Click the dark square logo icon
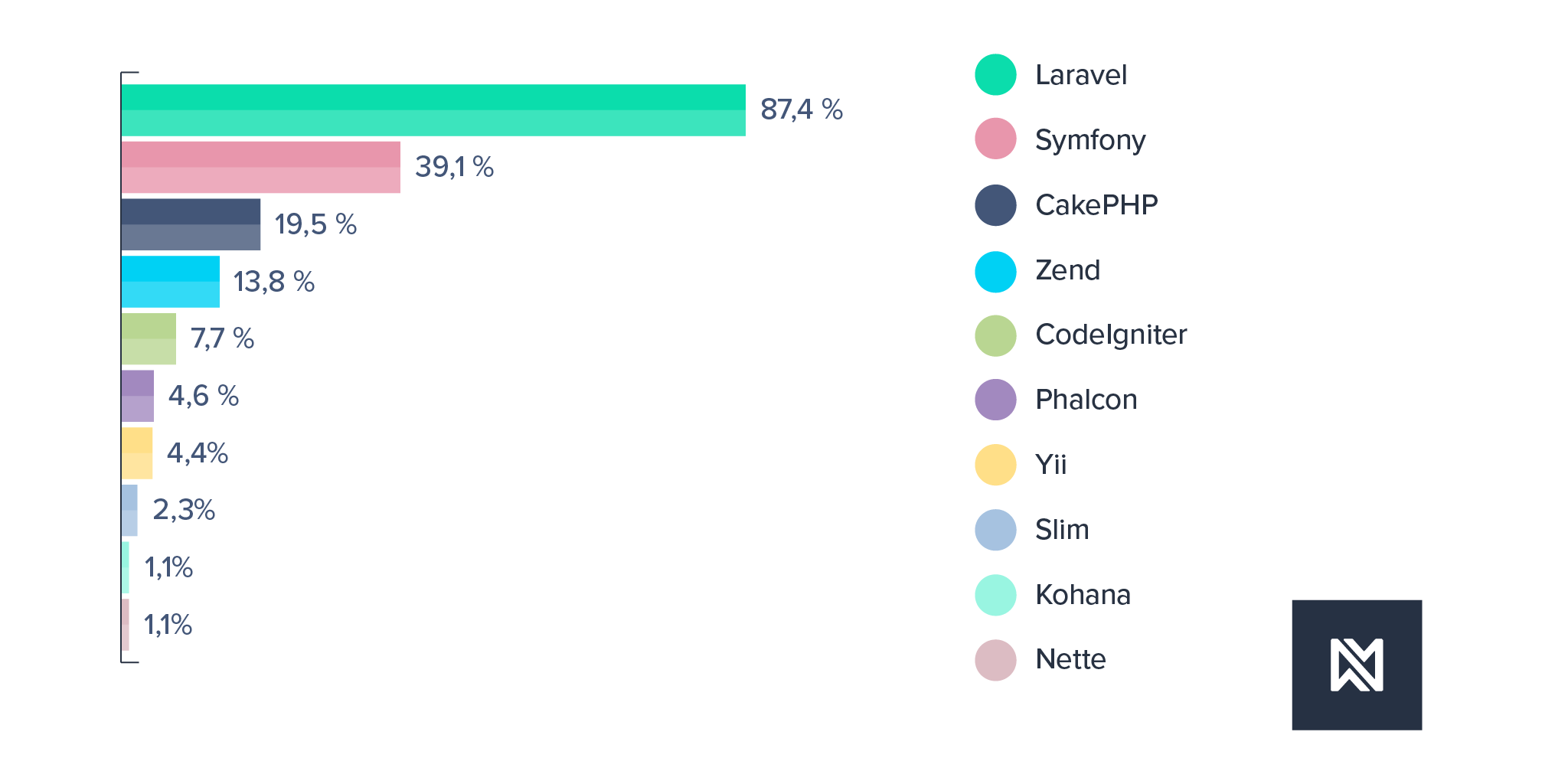Viewport: 1568px width, 784px height. 1357,665
